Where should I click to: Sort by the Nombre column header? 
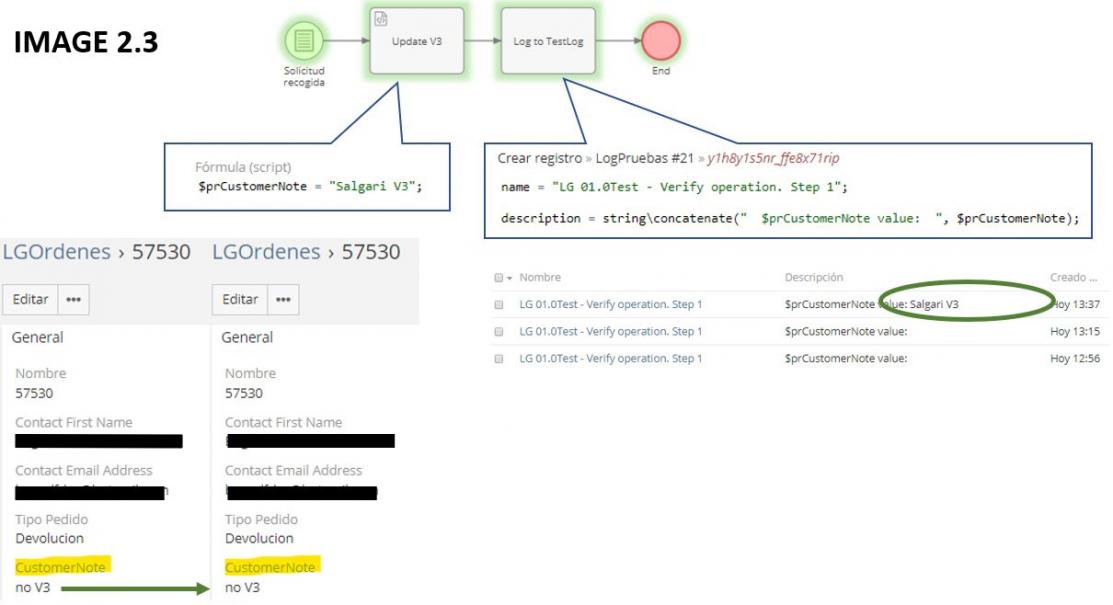click(539, 277)
